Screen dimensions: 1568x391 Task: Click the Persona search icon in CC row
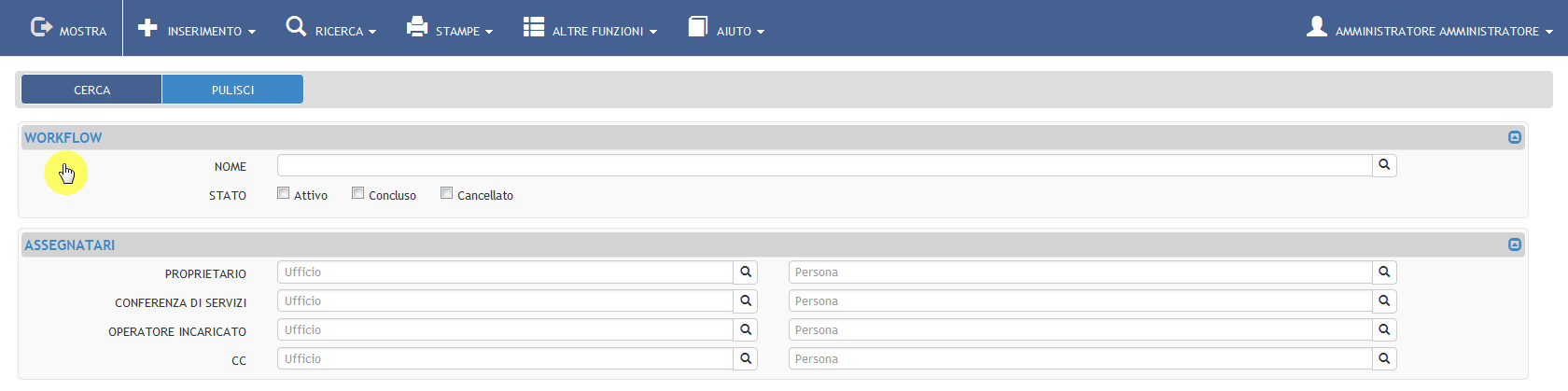[x=1384, y=359]
